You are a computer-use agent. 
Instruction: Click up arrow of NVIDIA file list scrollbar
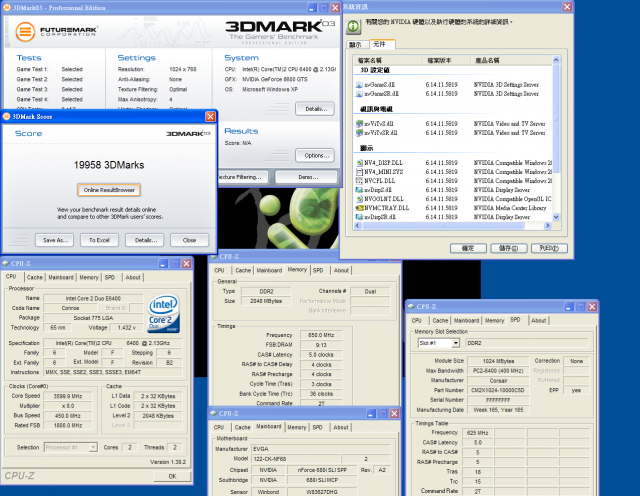pyautogui.click(x=556, y=60)
